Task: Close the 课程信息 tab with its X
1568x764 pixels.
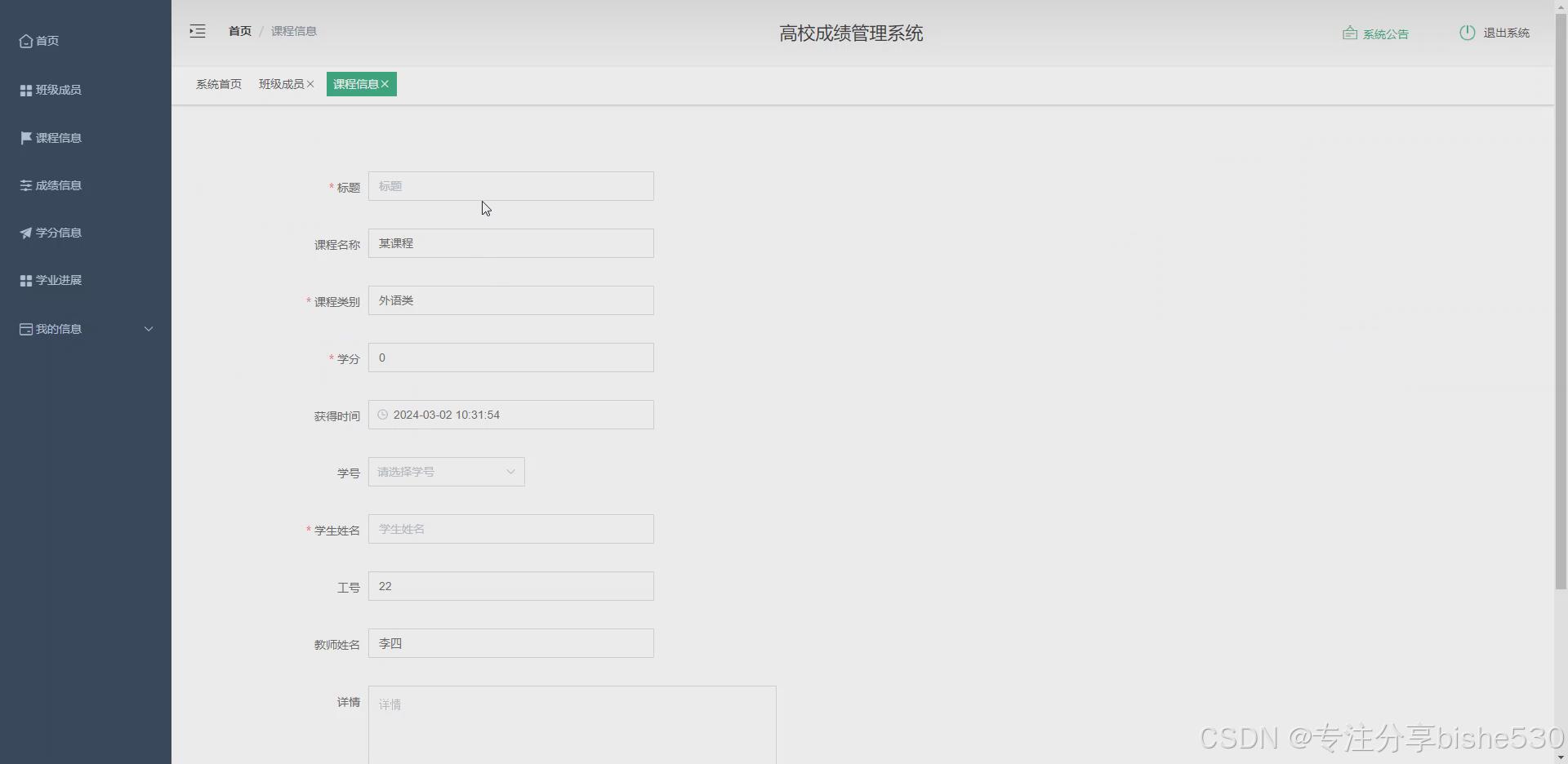Action: (x=385, y=84)
